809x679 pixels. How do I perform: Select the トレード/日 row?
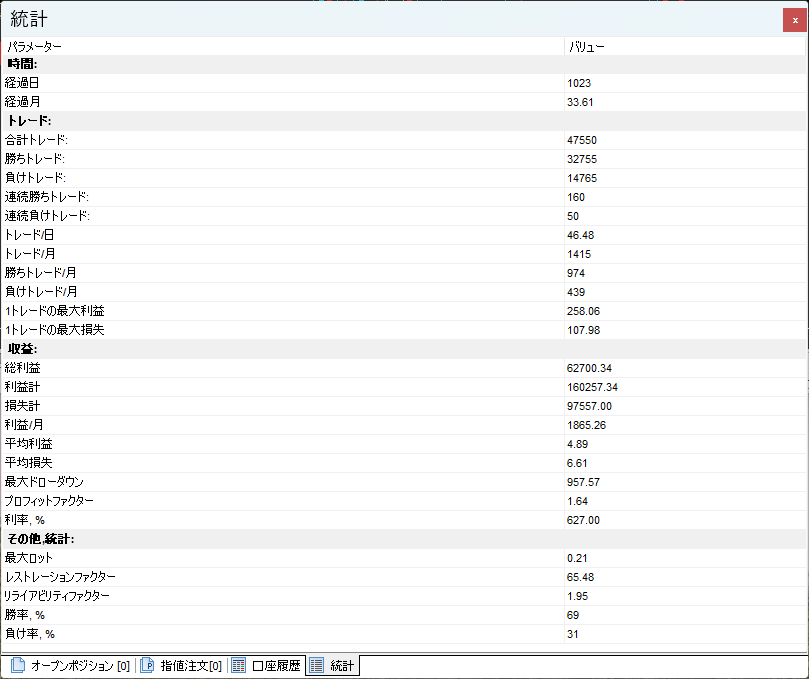tap(404, 235)
